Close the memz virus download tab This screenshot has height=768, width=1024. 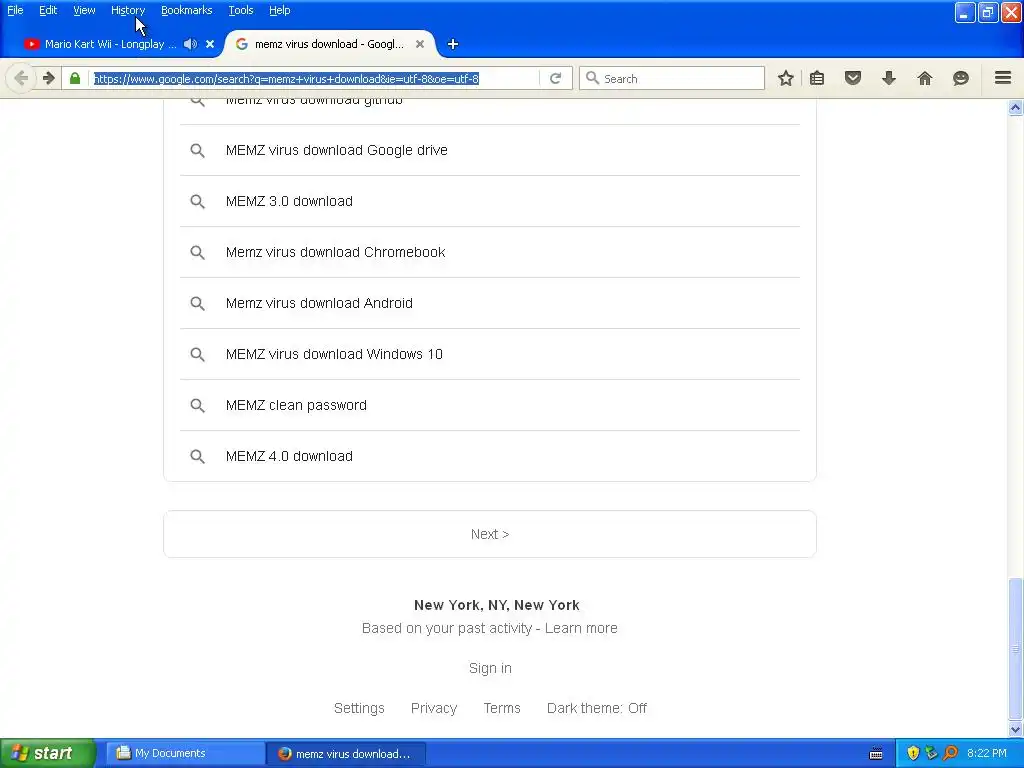click(420, 44)
